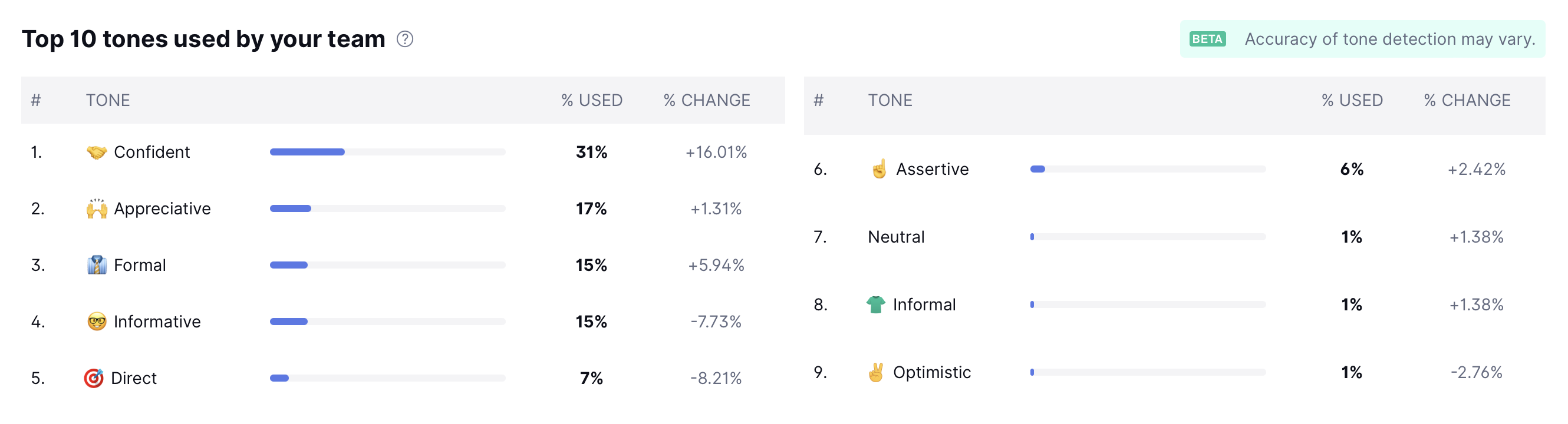The width and height of the screenshot is (1568, 424).
Task: Click the left table % USED header
Action: [591, 100]
